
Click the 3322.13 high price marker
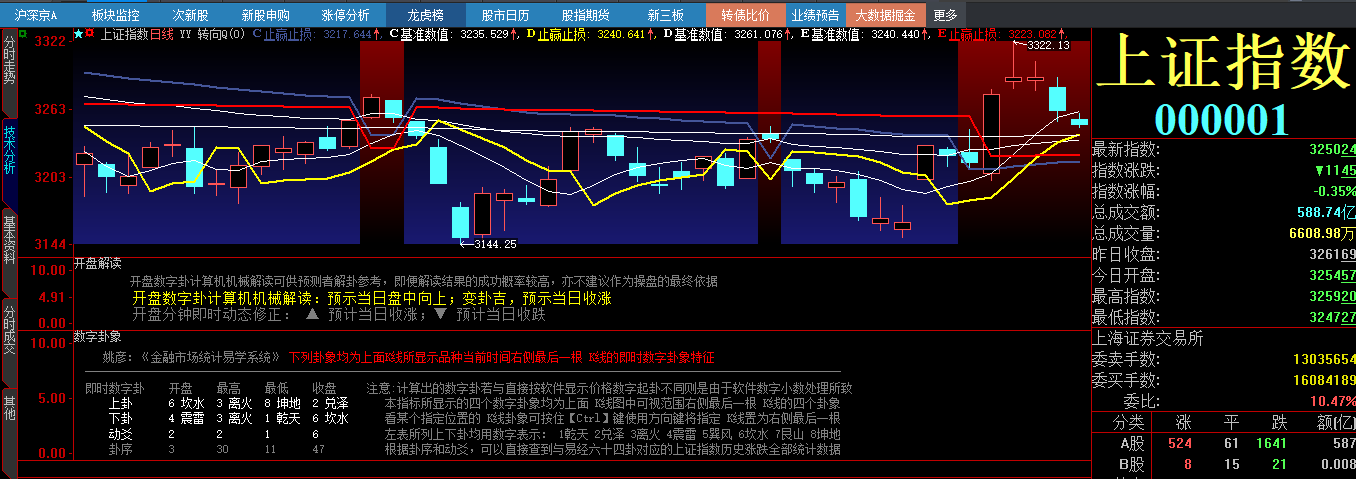tap(1048, 45)
